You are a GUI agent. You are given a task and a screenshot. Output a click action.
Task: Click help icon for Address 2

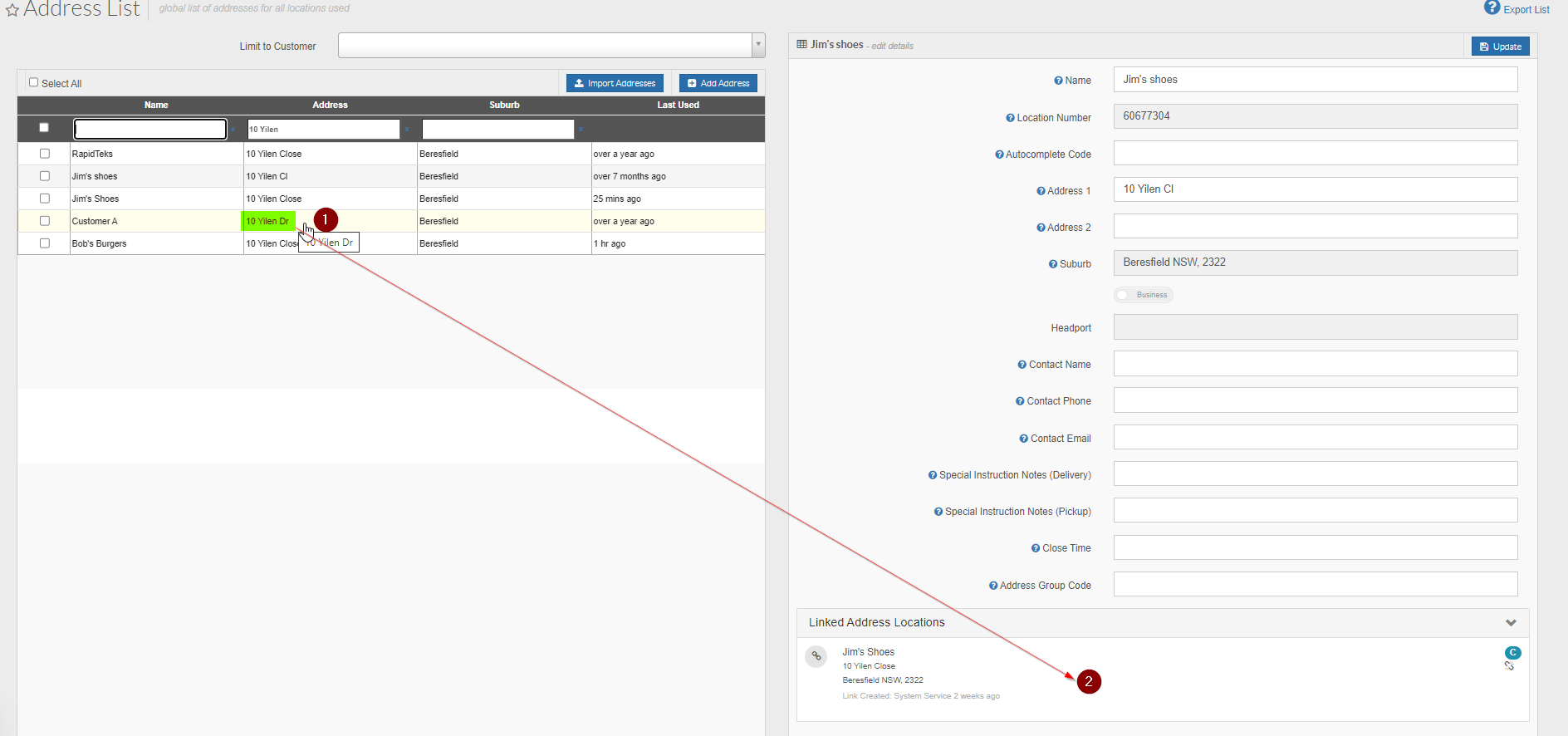[x=1041, y=228]
